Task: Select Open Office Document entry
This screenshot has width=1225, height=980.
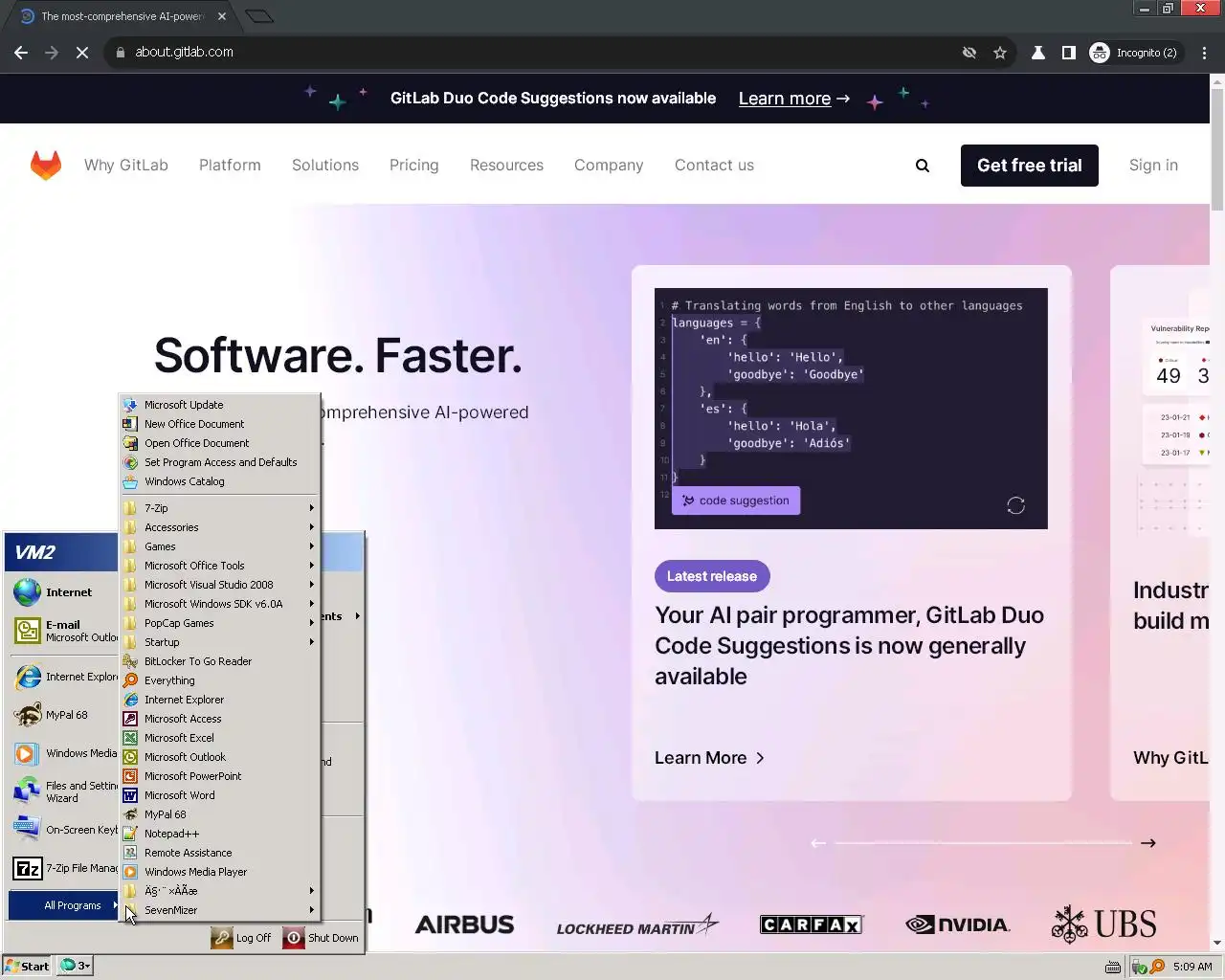Action: click(219, 443)
